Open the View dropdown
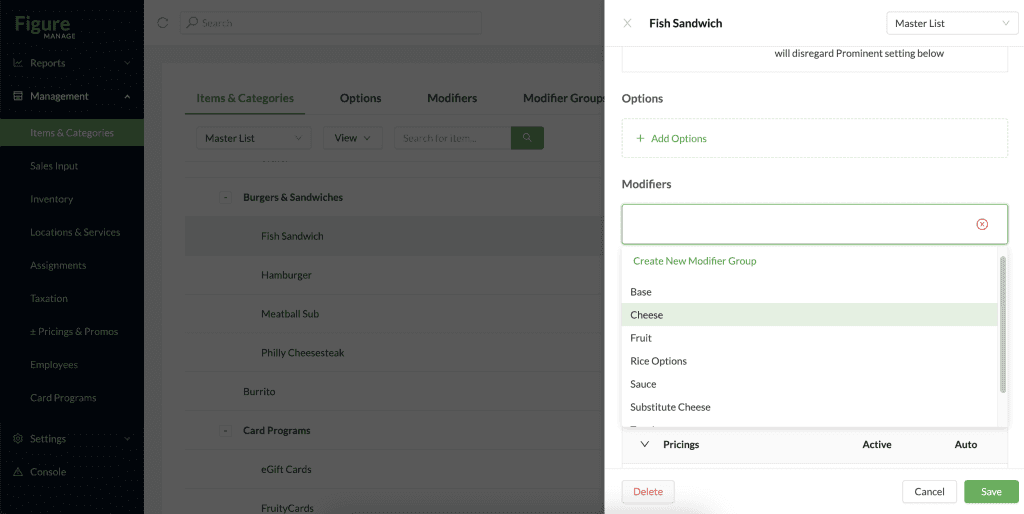Screen dimensions: 1024x514 click(x=353, y=138)
